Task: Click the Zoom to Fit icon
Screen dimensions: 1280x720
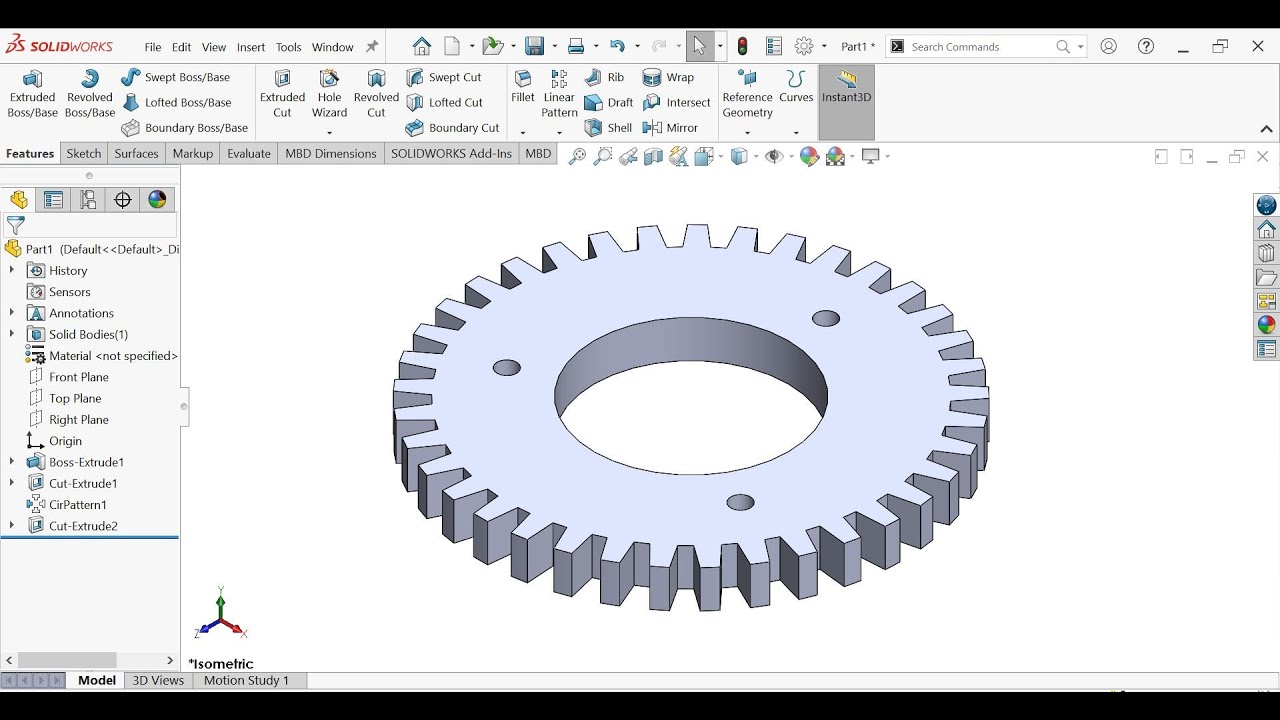Action: 577,156
